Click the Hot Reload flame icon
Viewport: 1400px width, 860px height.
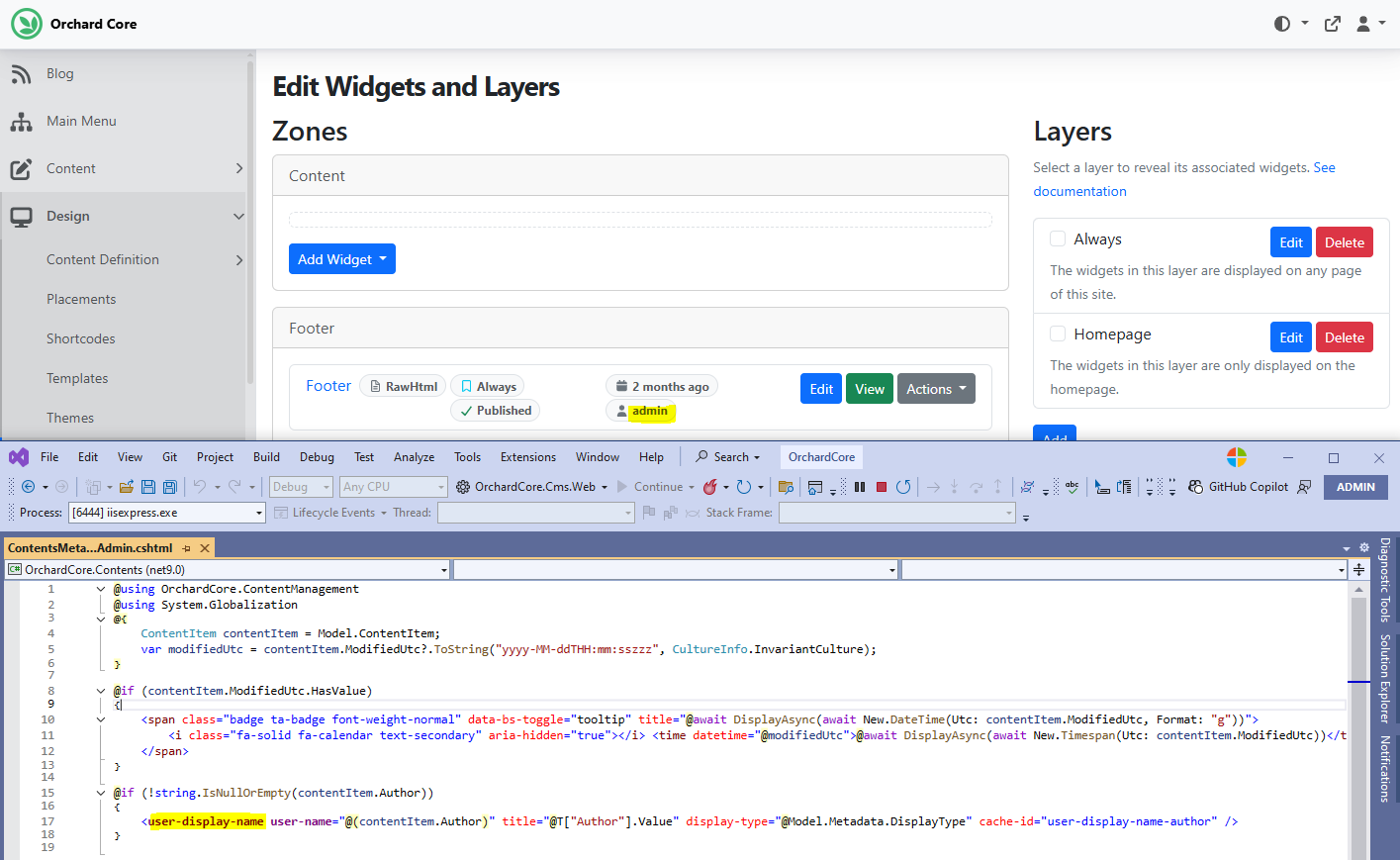point(710,487)
